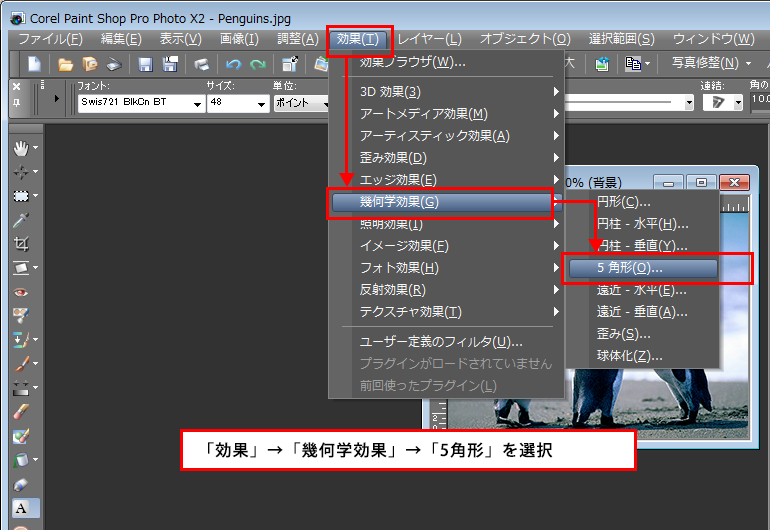
Task: Select the Straighten tool
Action: pos(21,268)
